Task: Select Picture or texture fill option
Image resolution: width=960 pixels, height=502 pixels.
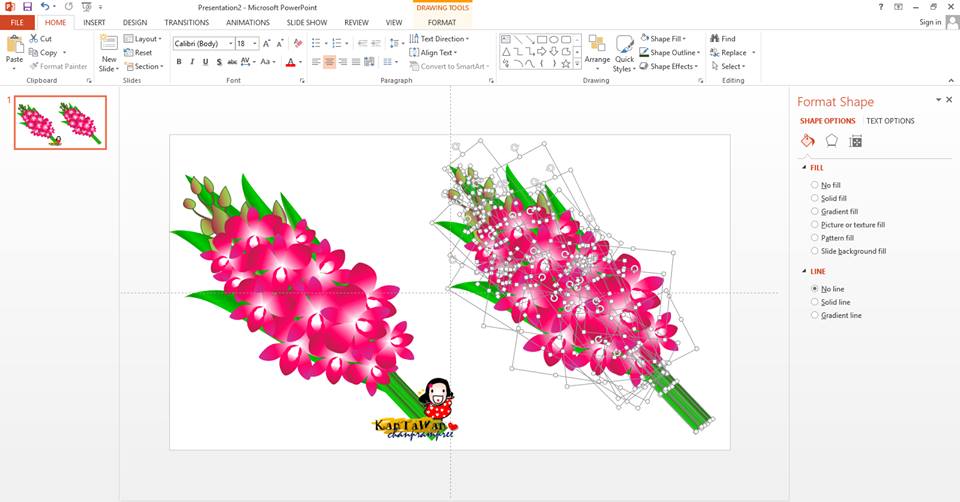Action: coord(848,225)
